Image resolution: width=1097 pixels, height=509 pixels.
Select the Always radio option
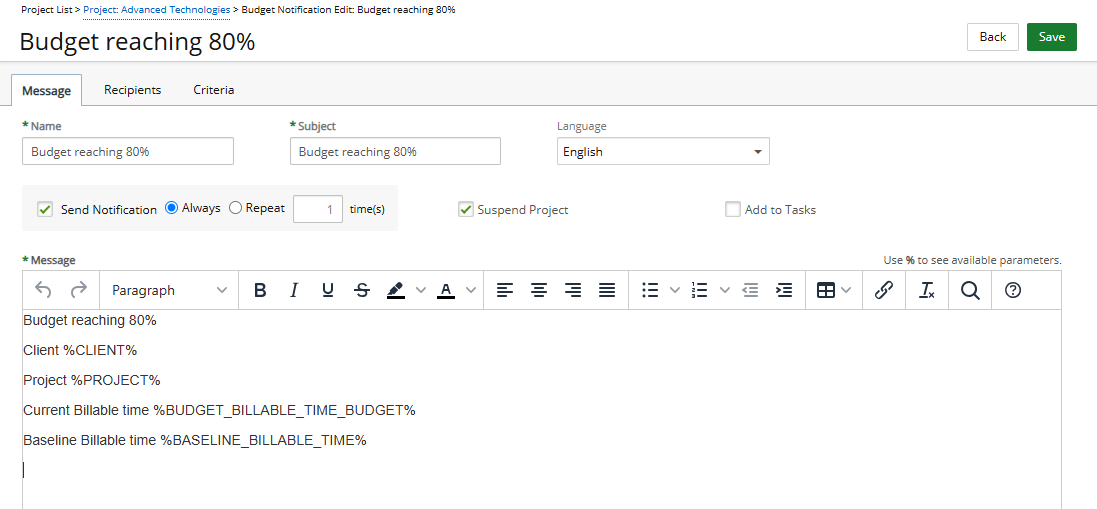(x=171, y=208)
